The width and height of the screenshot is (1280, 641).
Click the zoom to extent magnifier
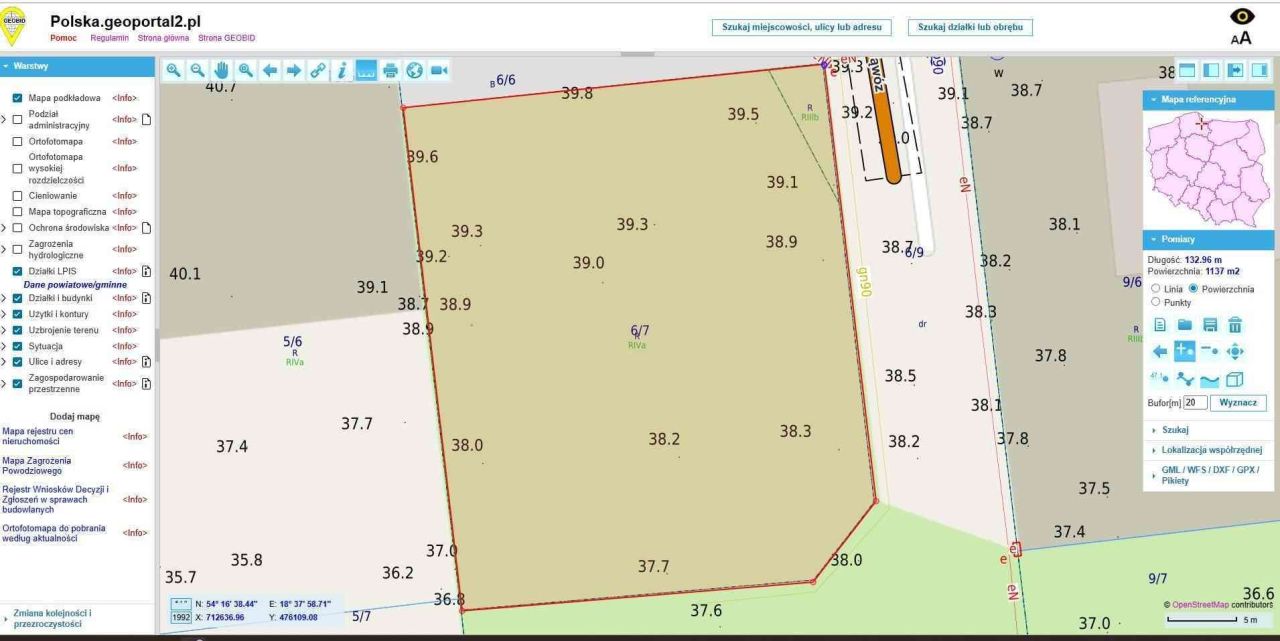point(246,70)
